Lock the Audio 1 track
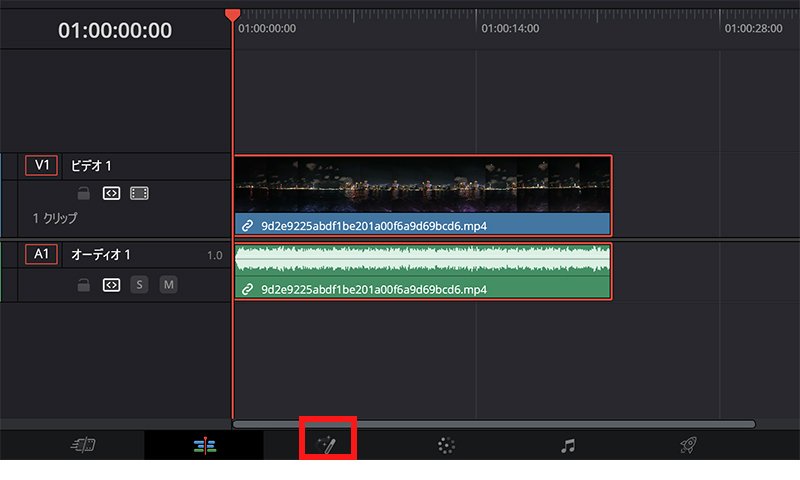The height and width of the screenshot is (480, 800). [84, 285]
